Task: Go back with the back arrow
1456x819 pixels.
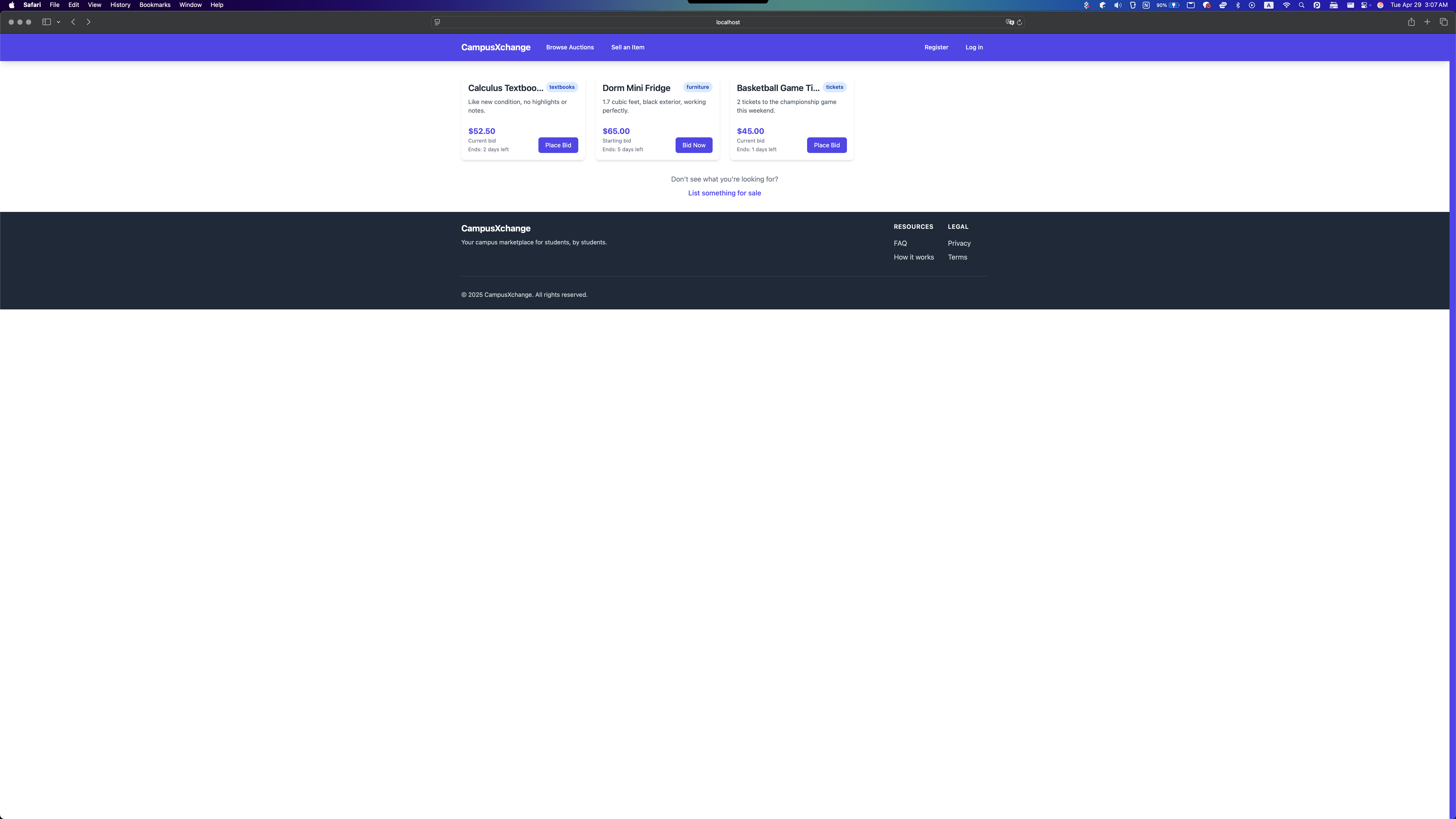Action: (73, 22)
